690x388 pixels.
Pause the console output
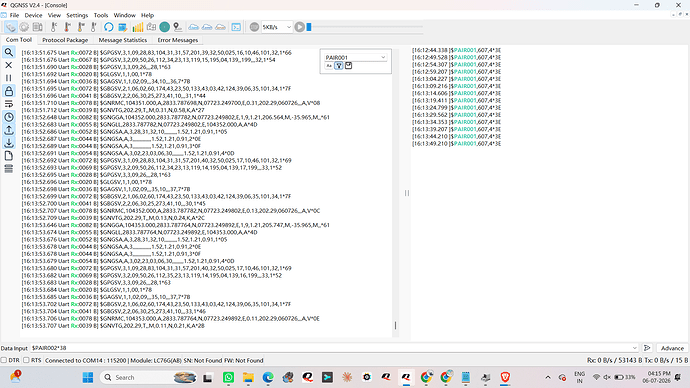[8, 78]
